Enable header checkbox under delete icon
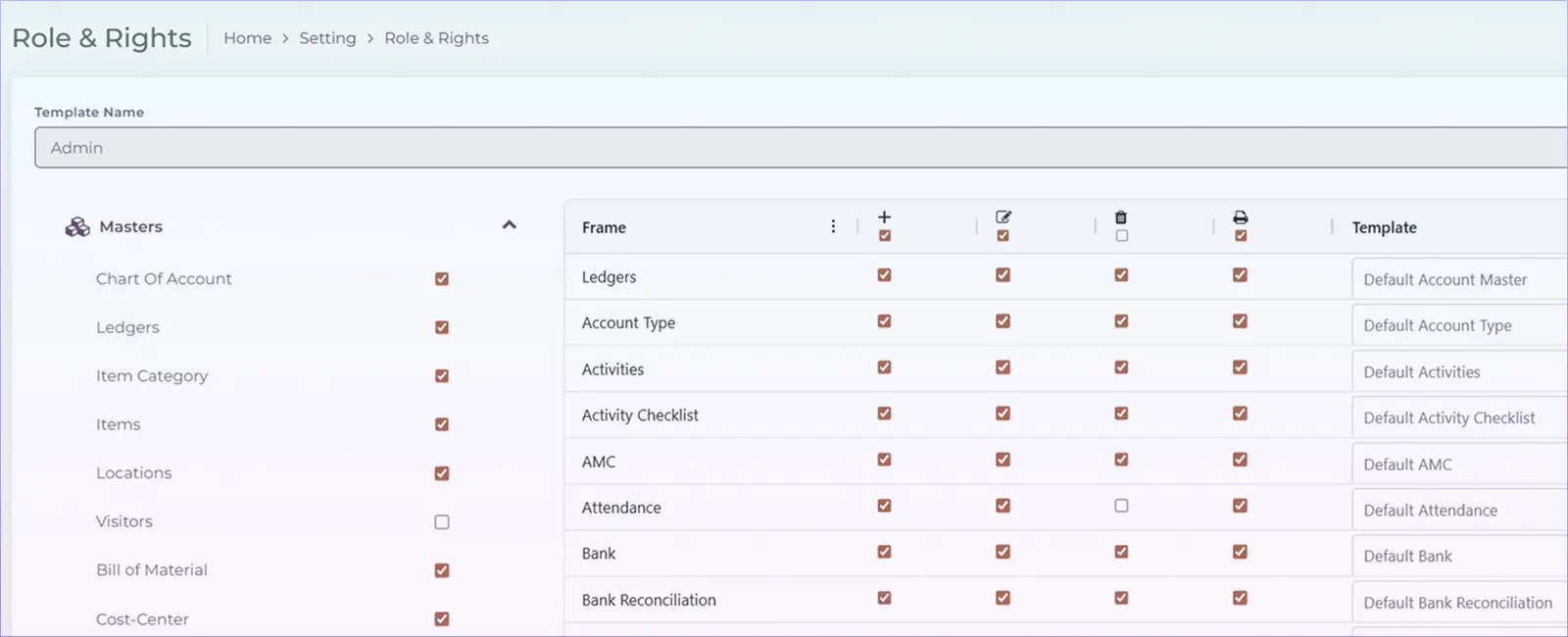 pyautogui.click(x=1122, y=236)
